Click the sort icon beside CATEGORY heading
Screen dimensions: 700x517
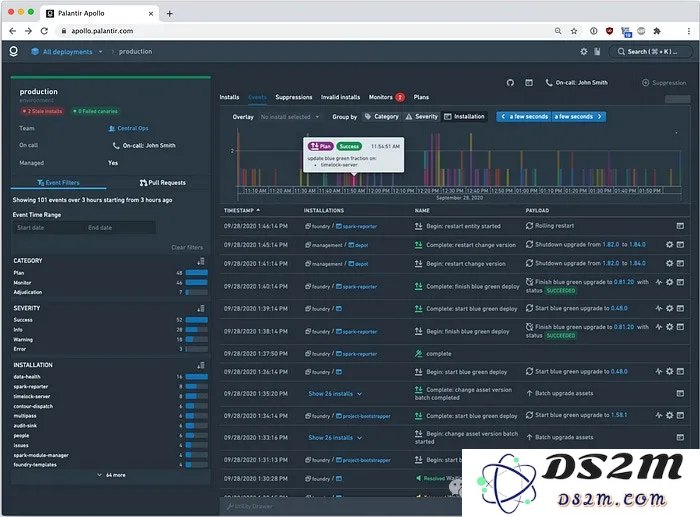201,261
